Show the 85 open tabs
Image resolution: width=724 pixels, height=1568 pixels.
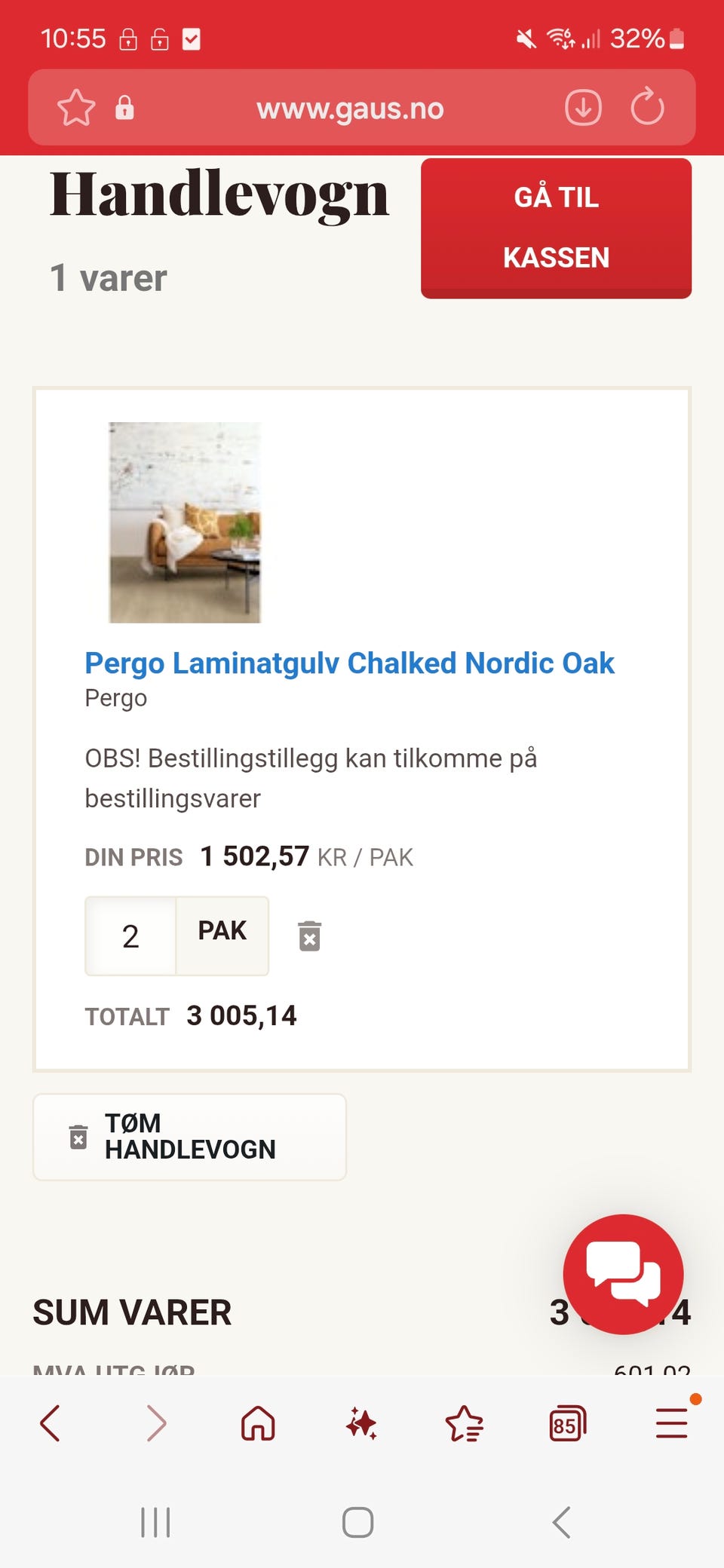coord(567,1423)
